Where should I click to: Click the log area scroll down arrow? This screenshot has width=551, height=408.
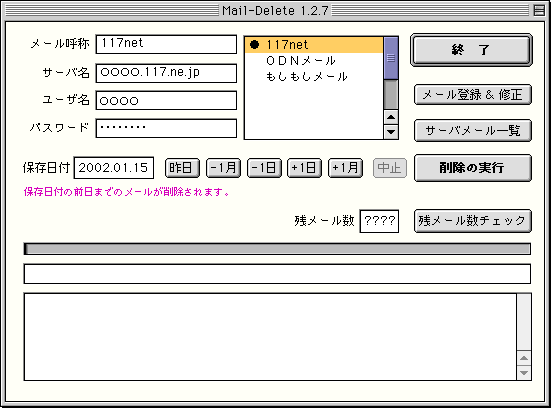(x=524, y=373)
